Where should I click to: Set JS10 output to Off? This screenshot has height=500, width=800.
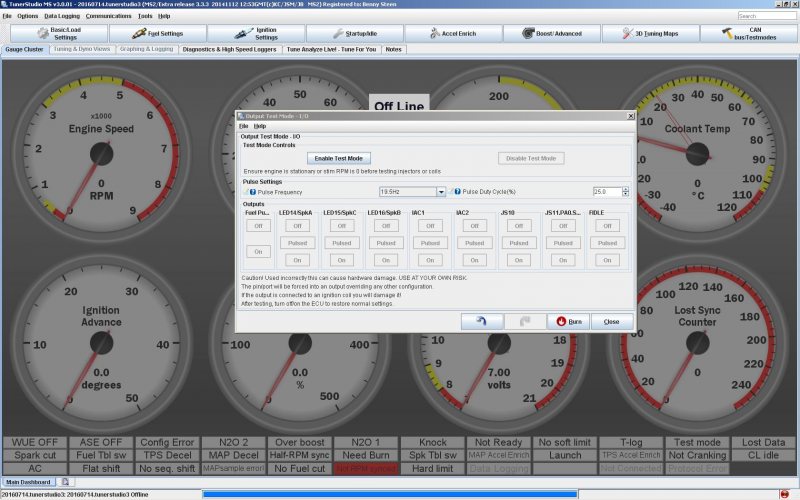click(519, 226)
